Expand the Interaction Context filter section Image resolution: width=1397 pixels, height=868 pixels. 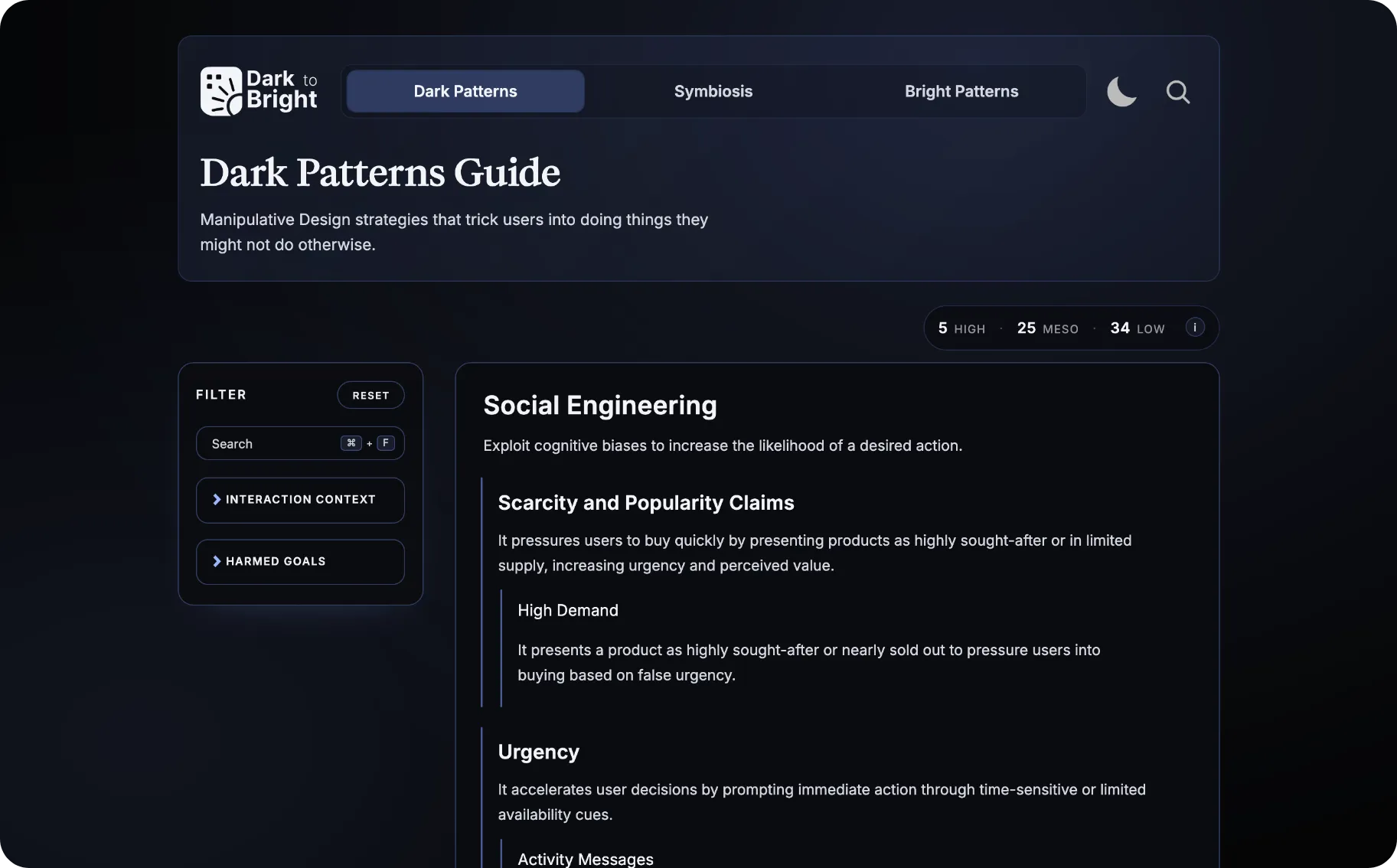[300, 499]
